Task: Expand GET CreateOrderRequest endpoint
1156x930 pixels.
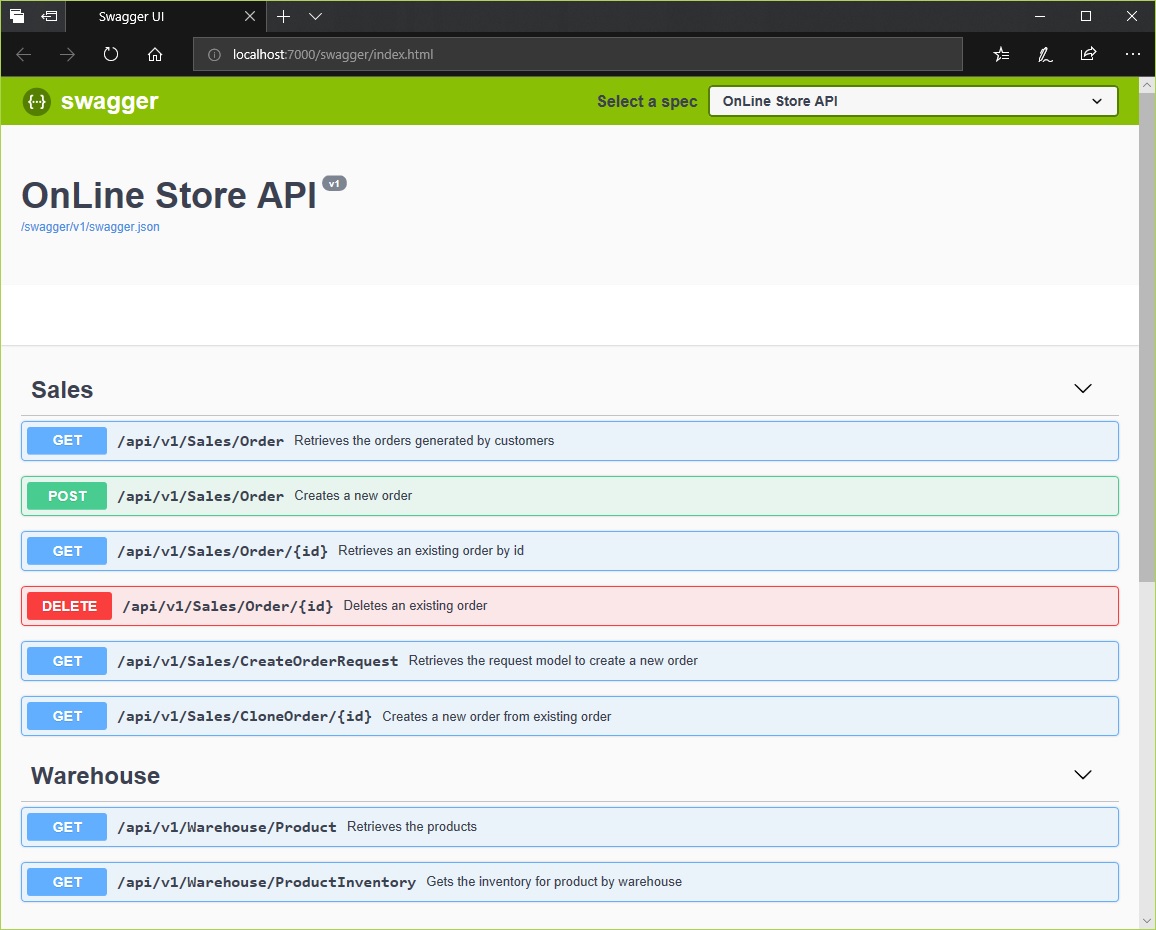Action: click(x=569, y=661)
